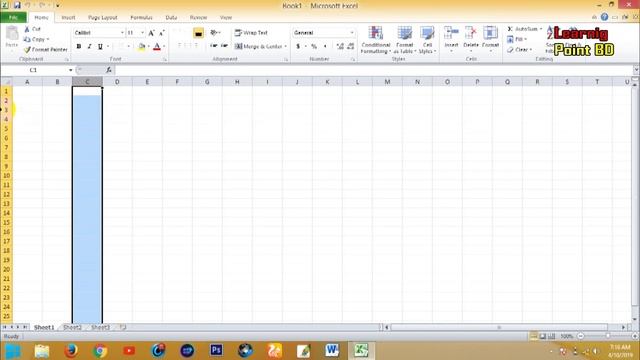The image size is (640, 360).
Task: Open Conditional Formatting icon
Action: [x=376, y=33]
